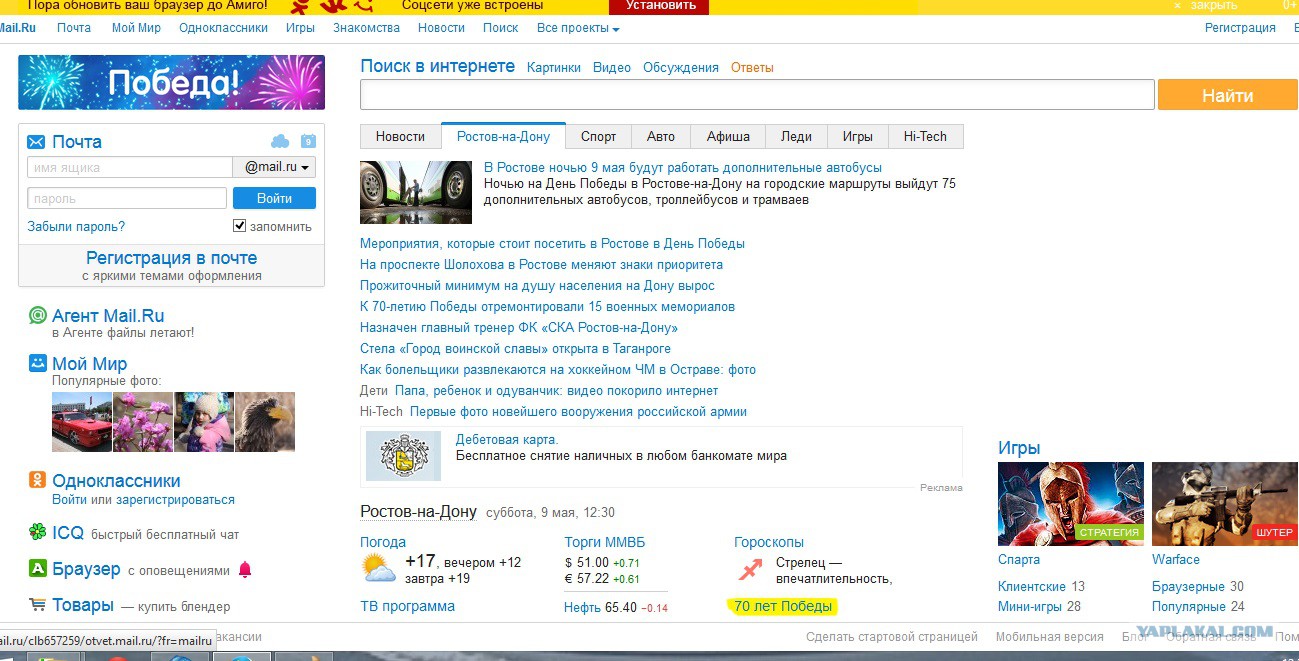This screenshot has width=1299, height=661.
Task: Click the имя ящика mailbox name field
Action: tap(130, 167)
